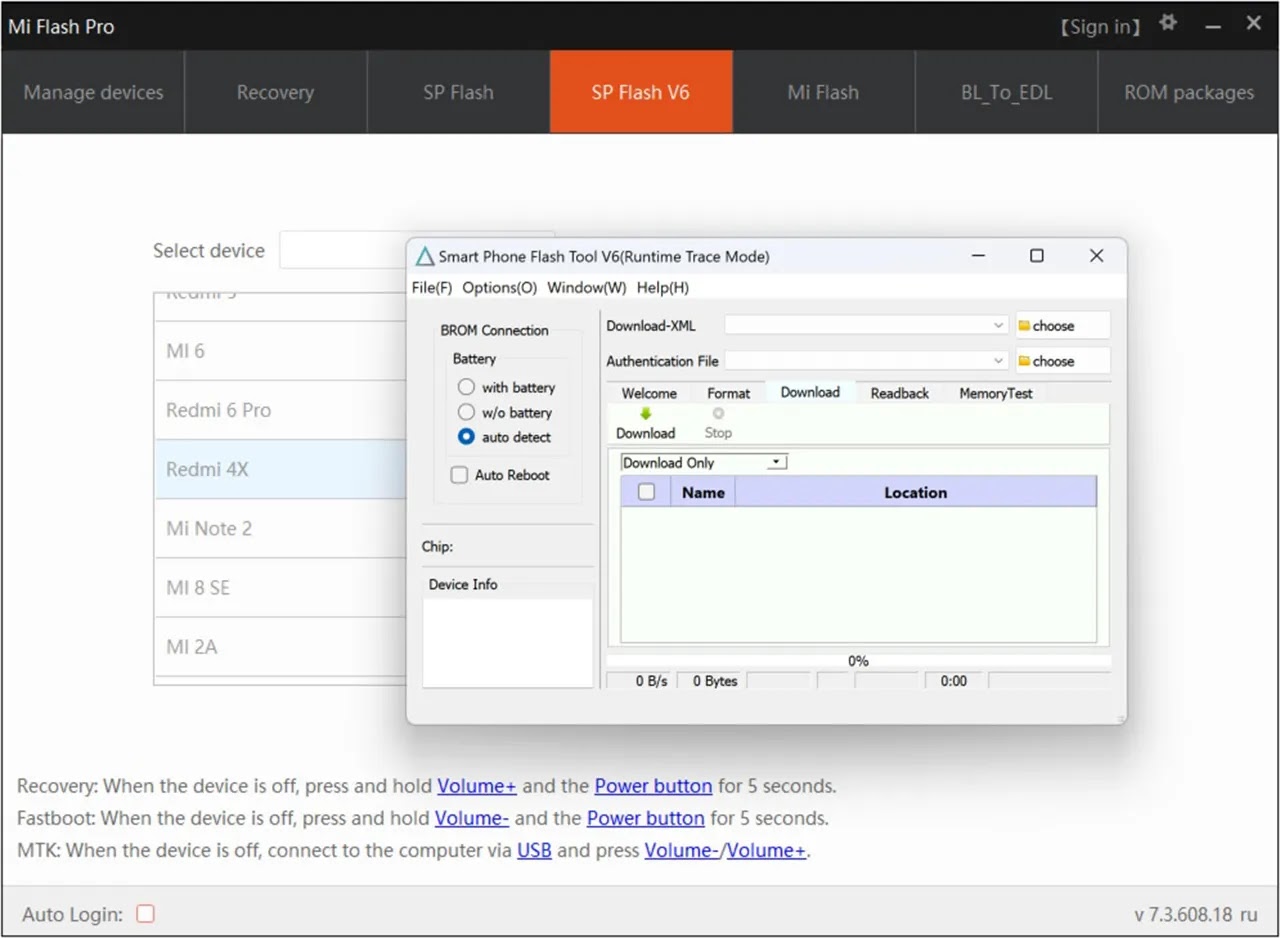
Task: Open the Help(H) menu
Action: (663, 287)
